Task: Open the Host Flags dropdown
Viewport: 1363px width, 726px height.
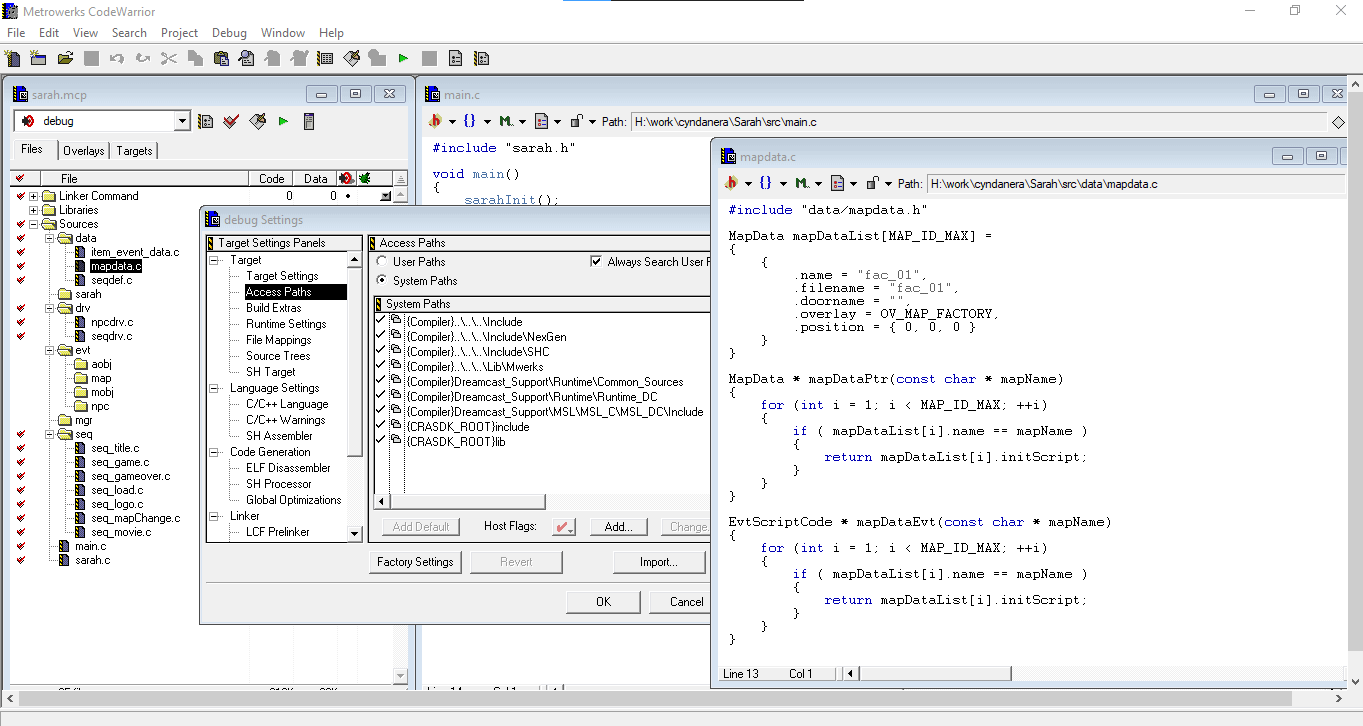Action: pyautogui.click(x=564, y=527)
